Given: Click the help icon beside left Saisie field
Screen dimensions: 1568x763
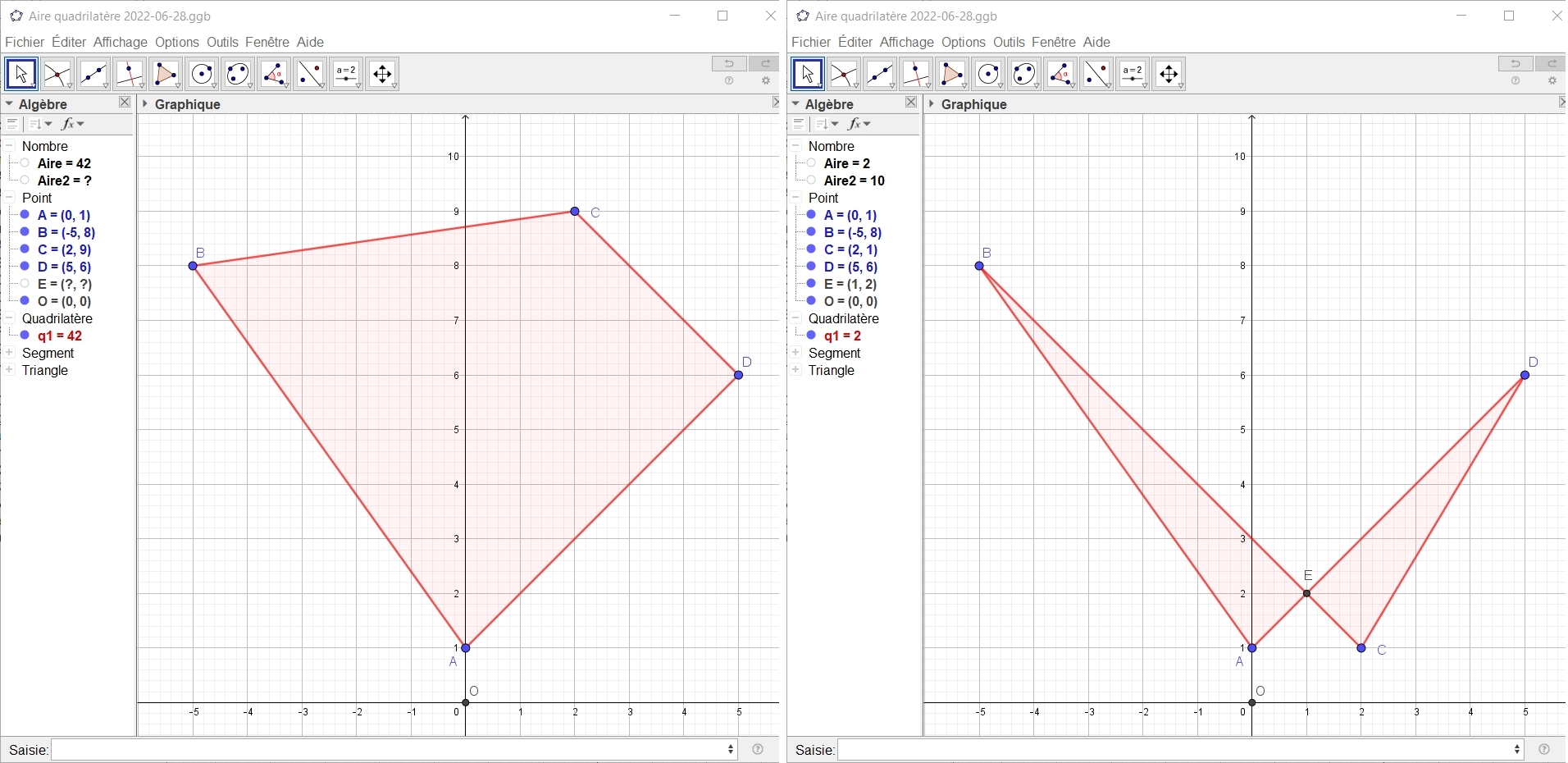Looking at the screenshot, I should 758,749.
